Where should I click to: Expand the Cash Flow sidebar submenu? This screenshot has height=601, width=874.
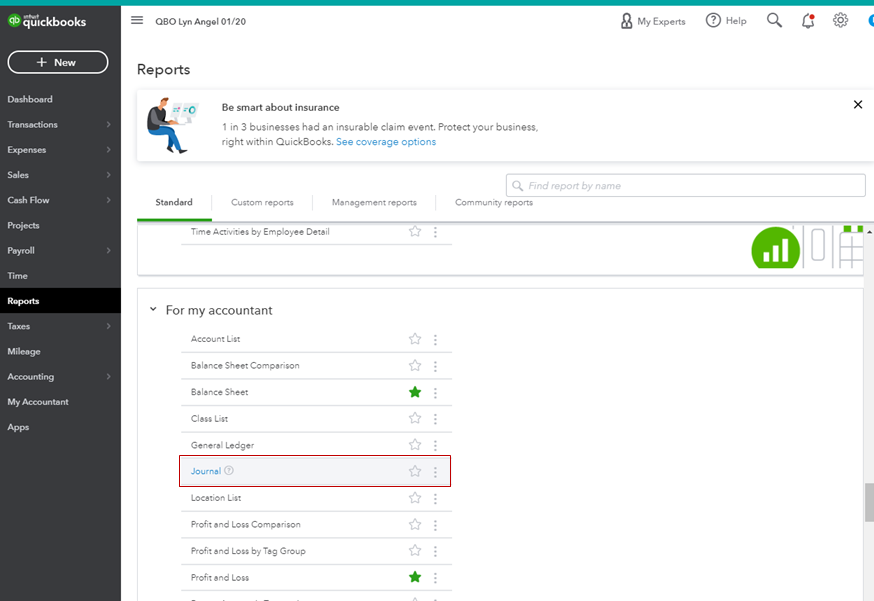click(x=109, y=200)
